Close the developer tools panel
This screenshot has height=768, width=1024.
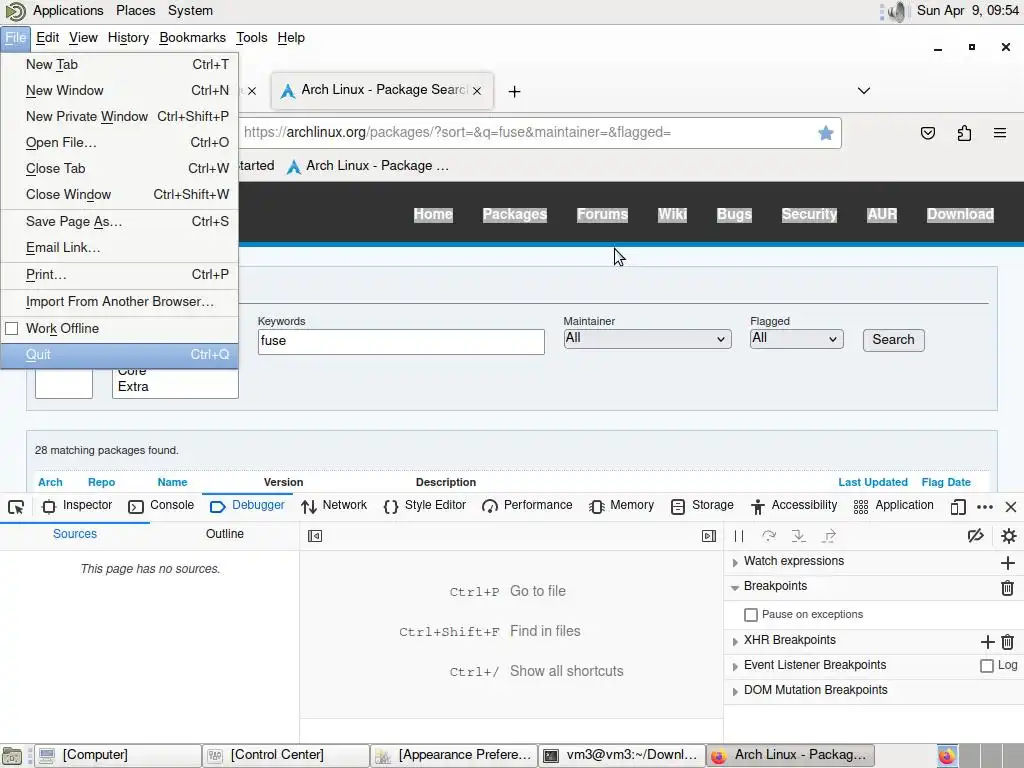[1011, 507]
